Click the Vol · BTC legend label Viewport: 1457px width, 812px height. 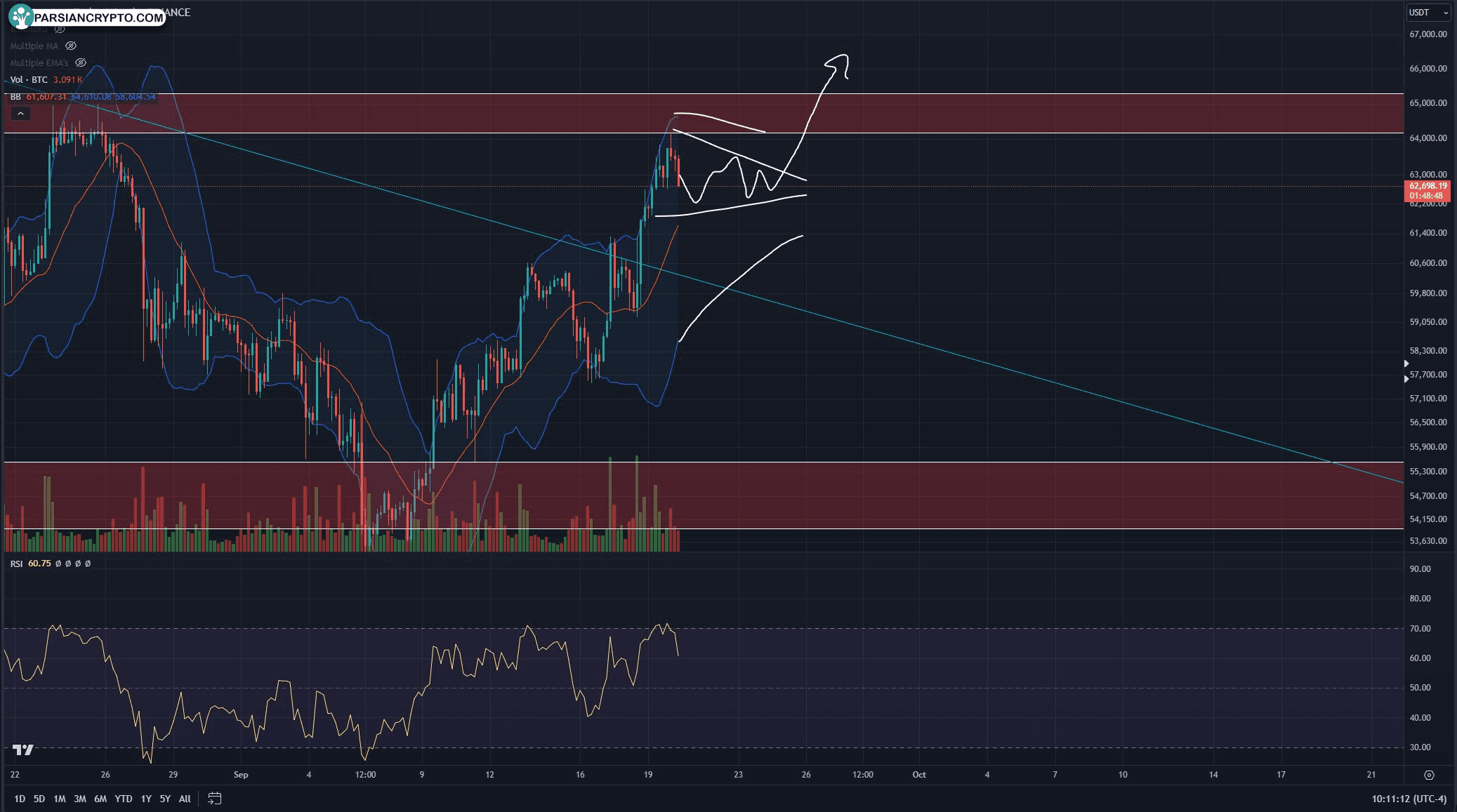click(x=29, y=79)
